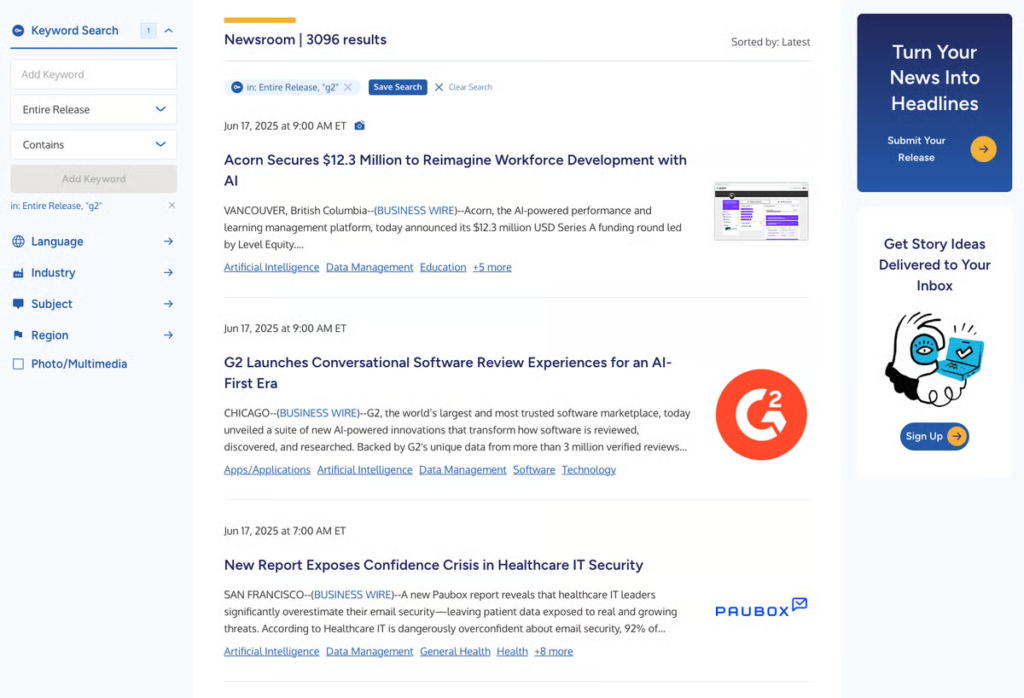Remove the 'in: Entire Release, g2' filter chip
This screenshot has width=1024, height=698.
point(348,87)
